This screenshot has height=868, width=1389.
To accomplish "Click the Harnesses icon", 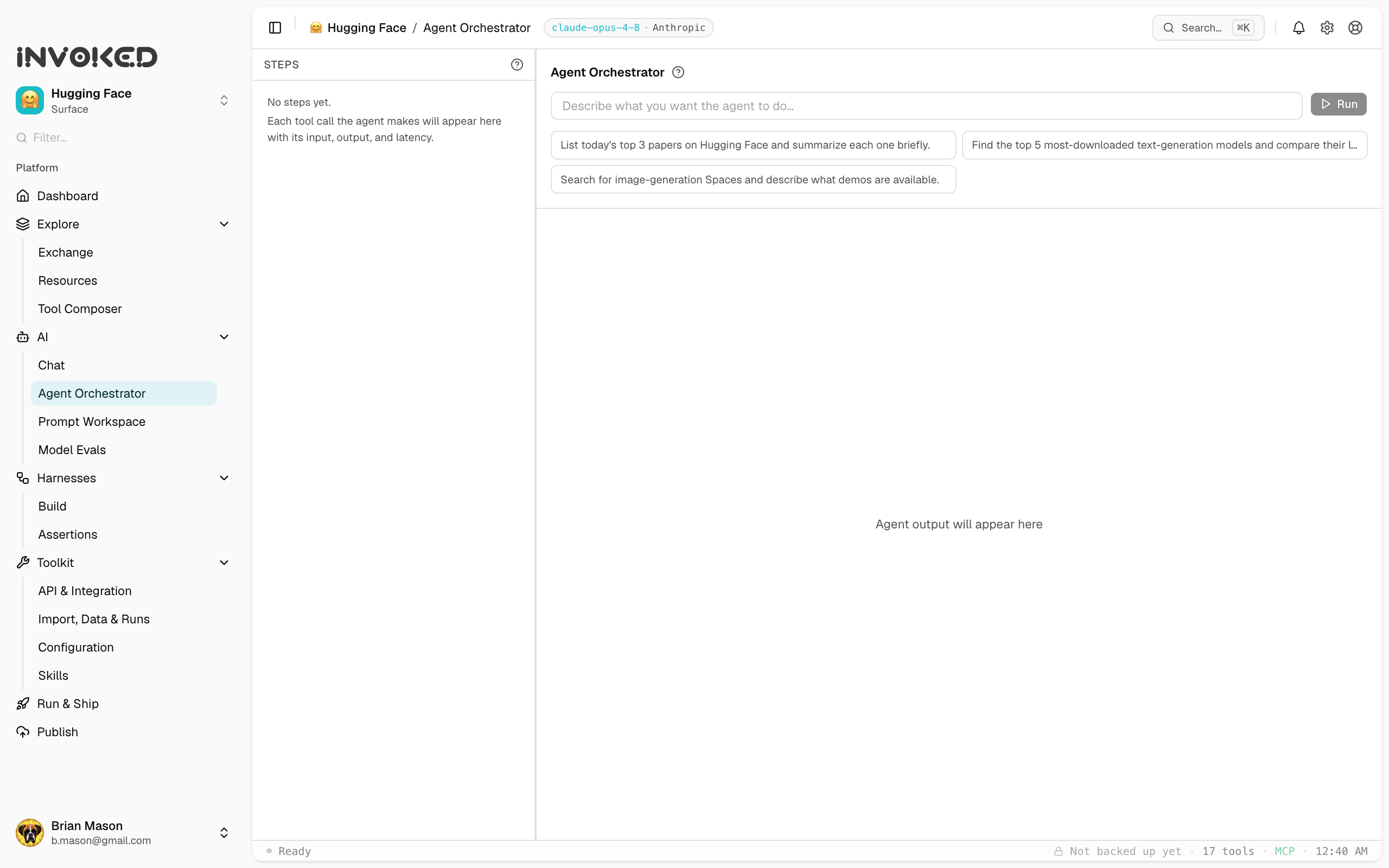I will pyautogui.click(x=23, y=477).
